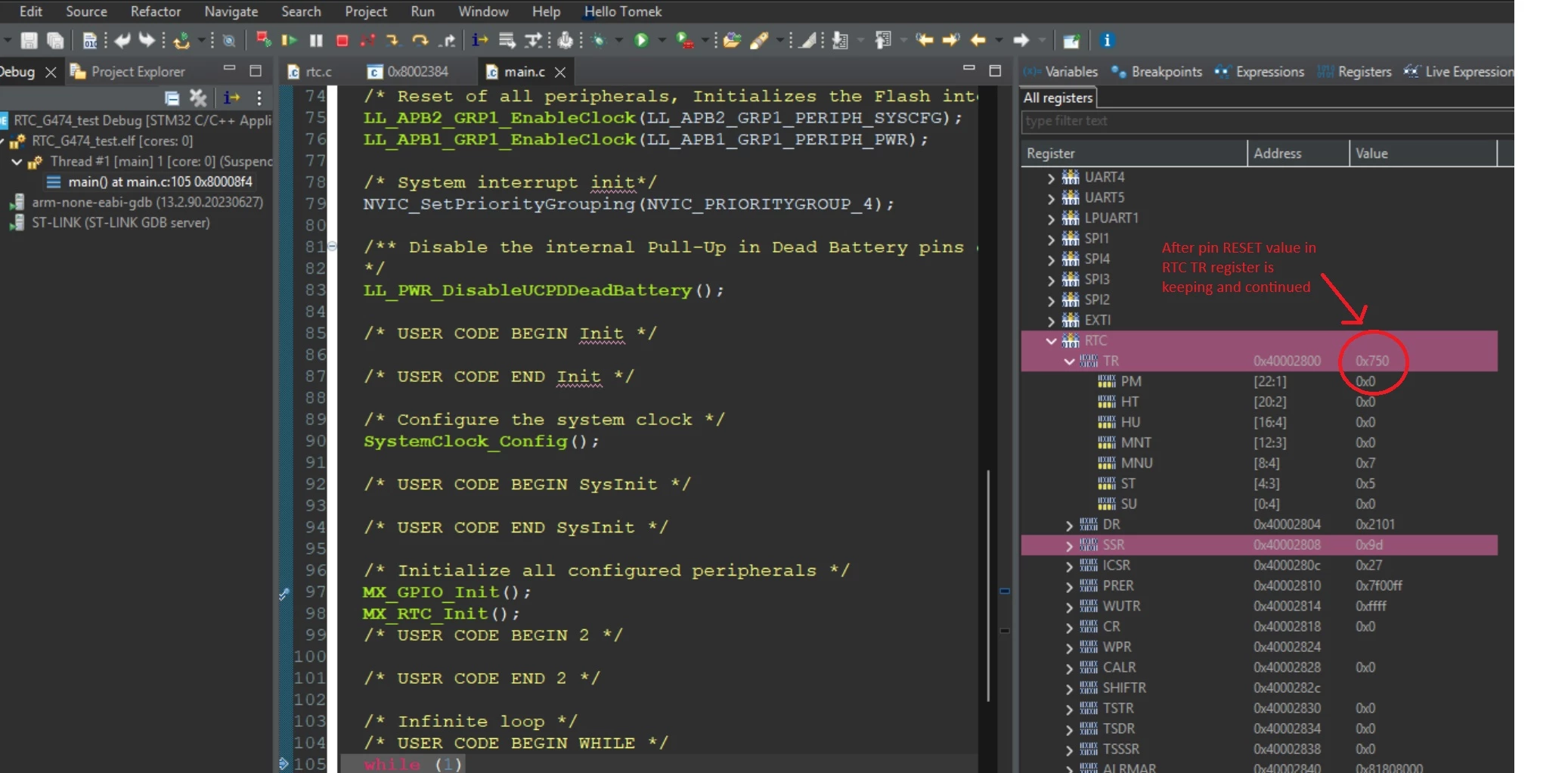Open the Navigate menu
The height and width of the screenshot is (773, 1568).
pyautogui.click(x=231, y=11)
